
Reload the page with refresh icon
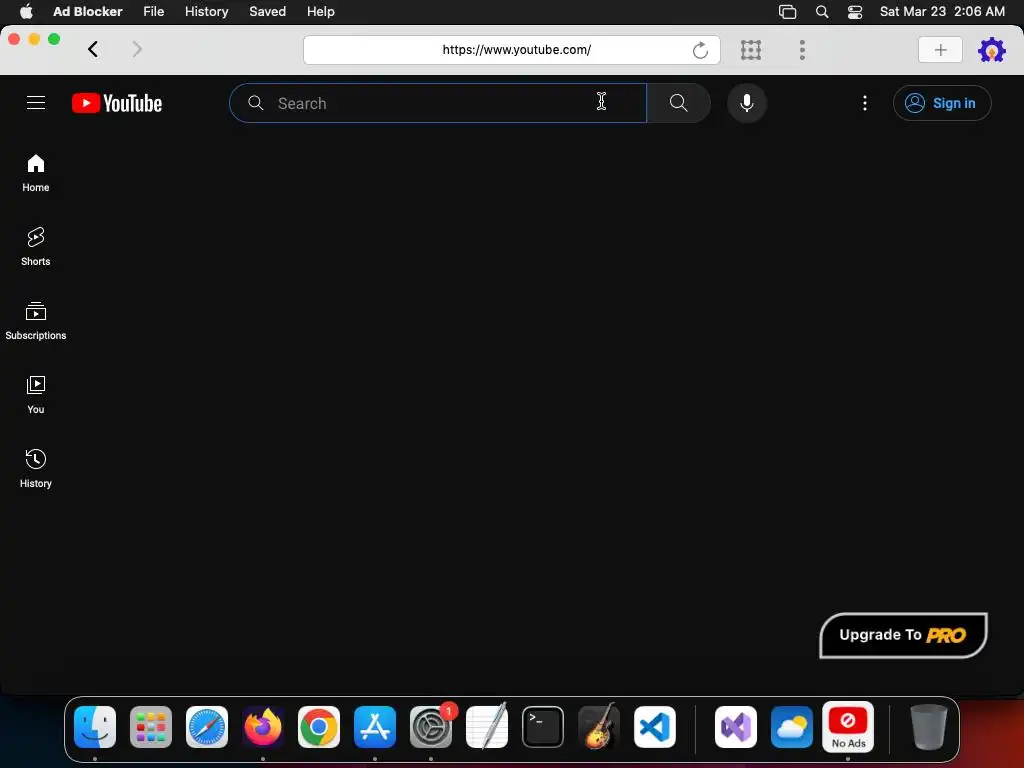coord(700,50)
